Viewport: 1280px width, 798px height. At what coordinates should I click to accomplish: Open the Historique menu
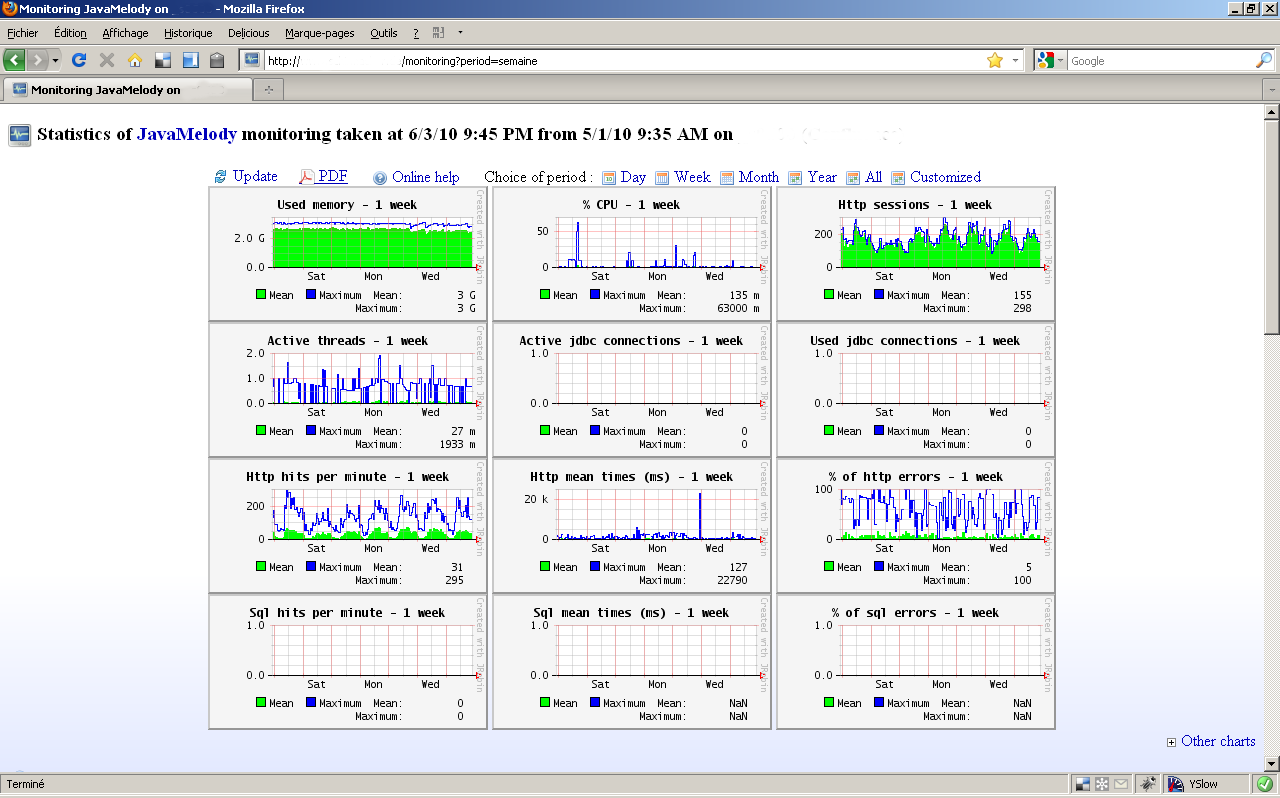(x=188, y=33)
